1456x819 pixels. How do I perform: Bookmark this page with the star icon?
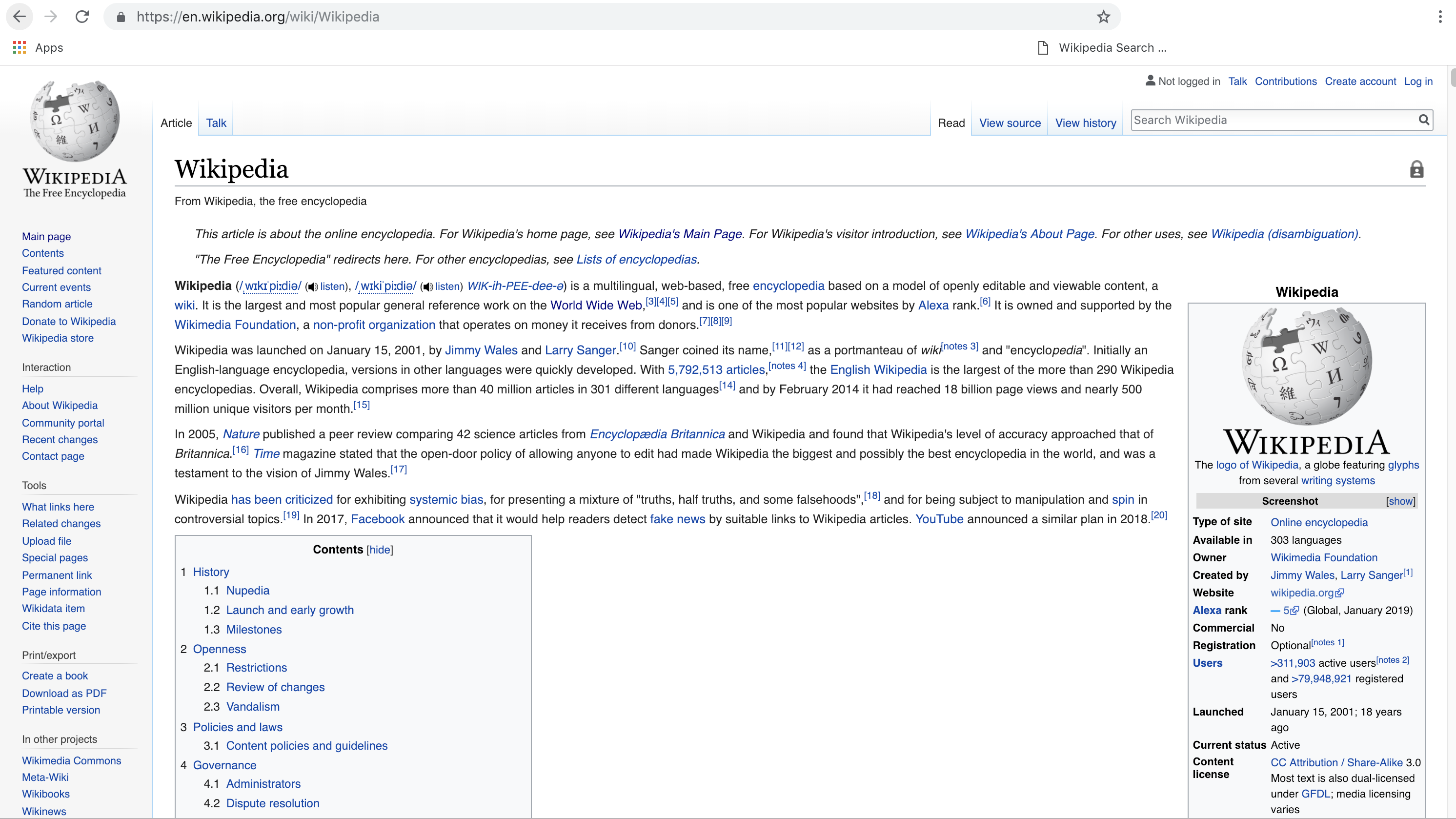click(1103, 17)
